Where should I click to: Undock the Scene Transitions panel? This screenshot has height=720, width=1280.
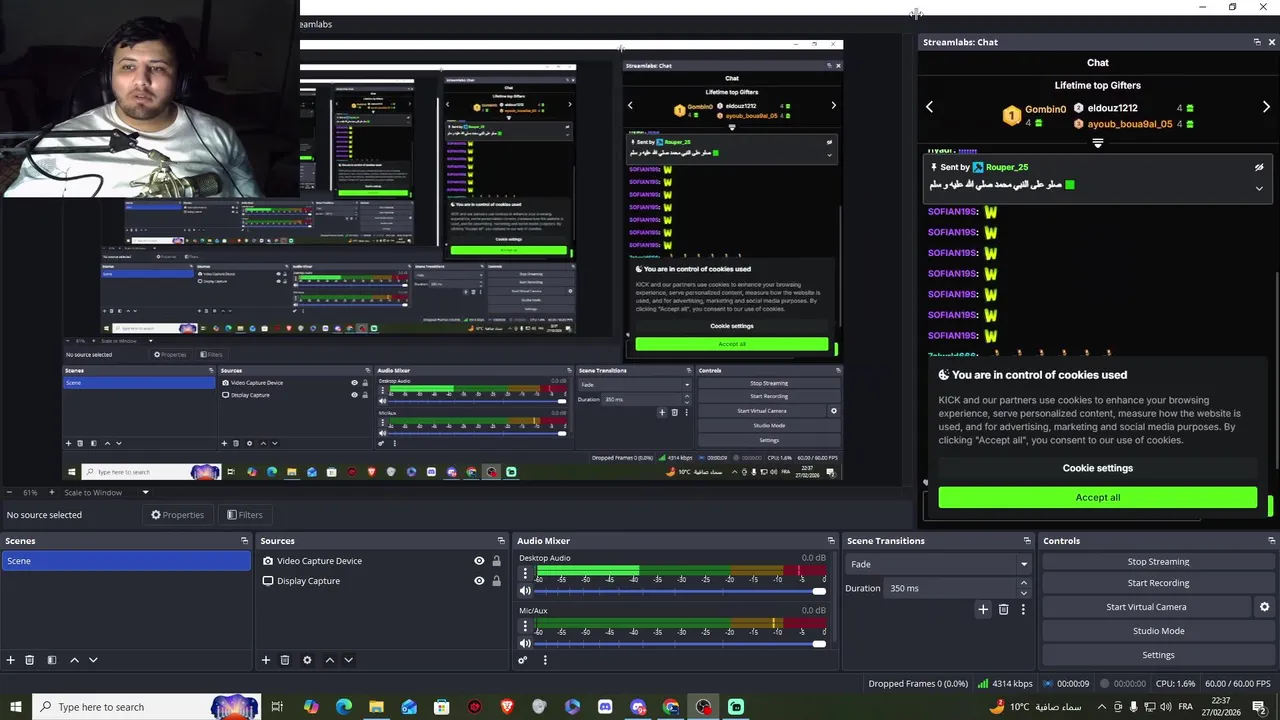click(x=1026, y=541)
